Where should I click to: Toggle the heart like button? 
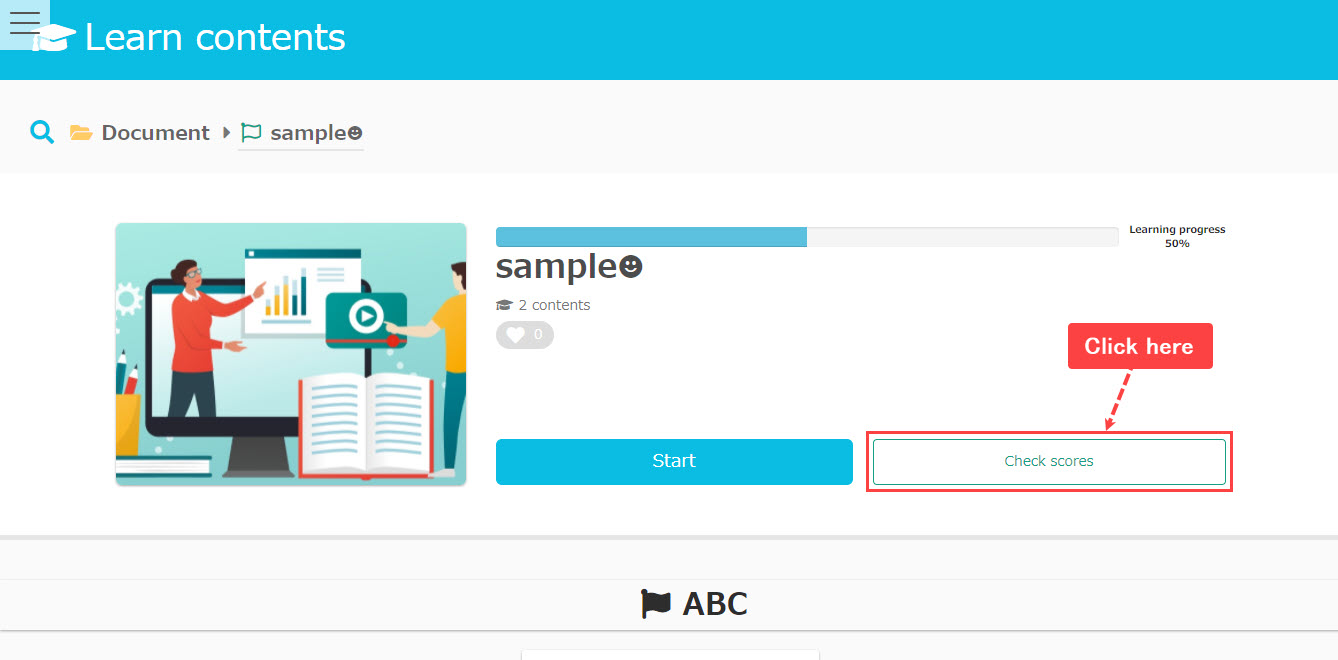524,335
